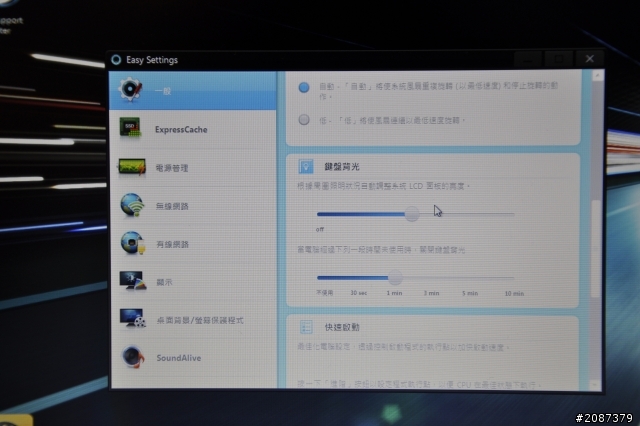This screenshot has width=640, height=426.
Task: Click the fast start section icon
Action: 306,327
